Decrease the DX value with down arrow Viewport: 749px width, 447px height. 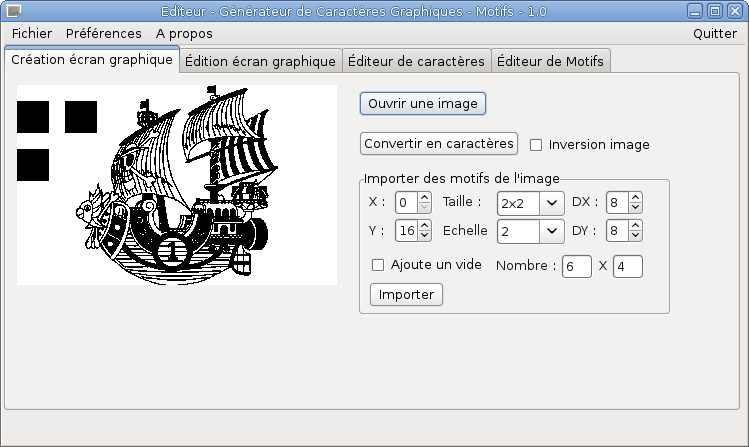[x=635, y=208]
